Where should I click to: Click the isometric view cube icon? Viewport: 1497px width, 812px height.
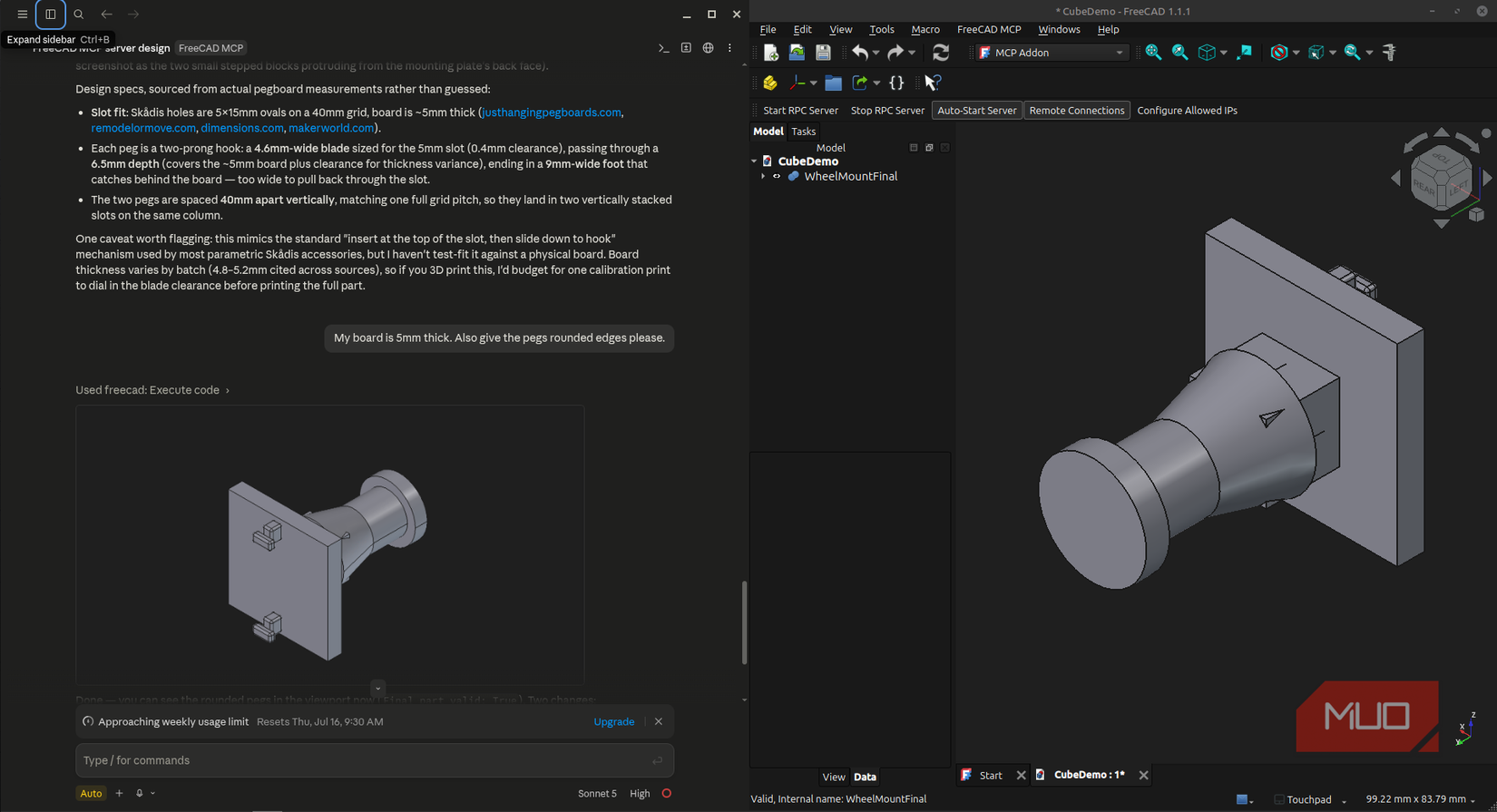[1207, 53]
